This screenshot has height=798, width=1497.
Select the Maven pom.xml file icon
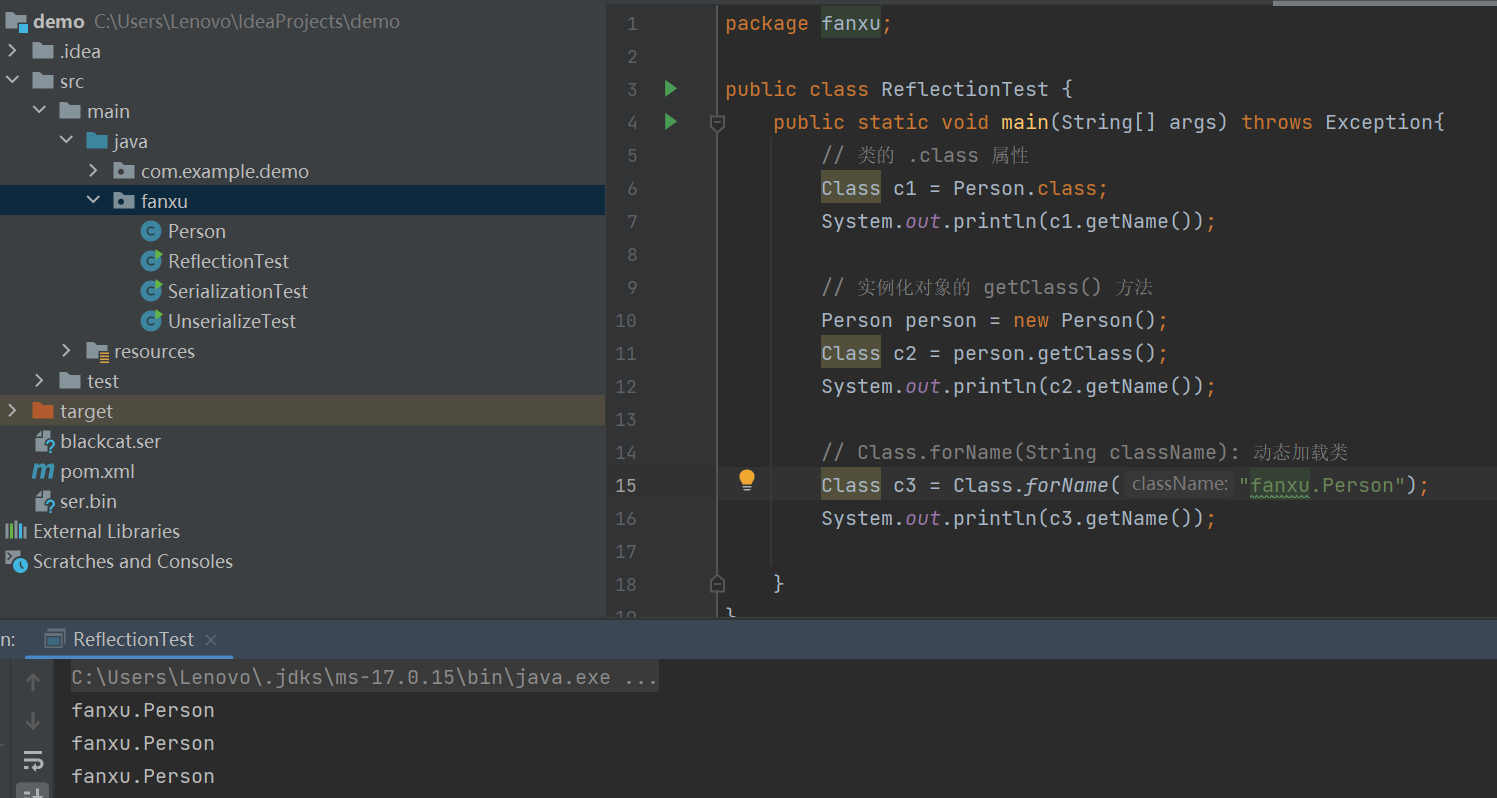pos(43,471)
